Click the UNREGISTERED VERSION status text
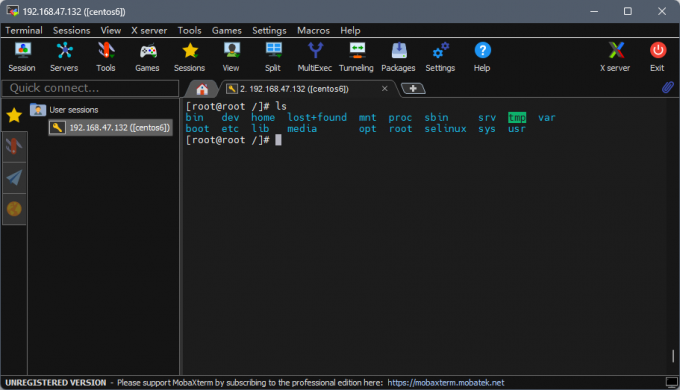The width and height of the screenshot is (680, 390). tap(56, 383)
